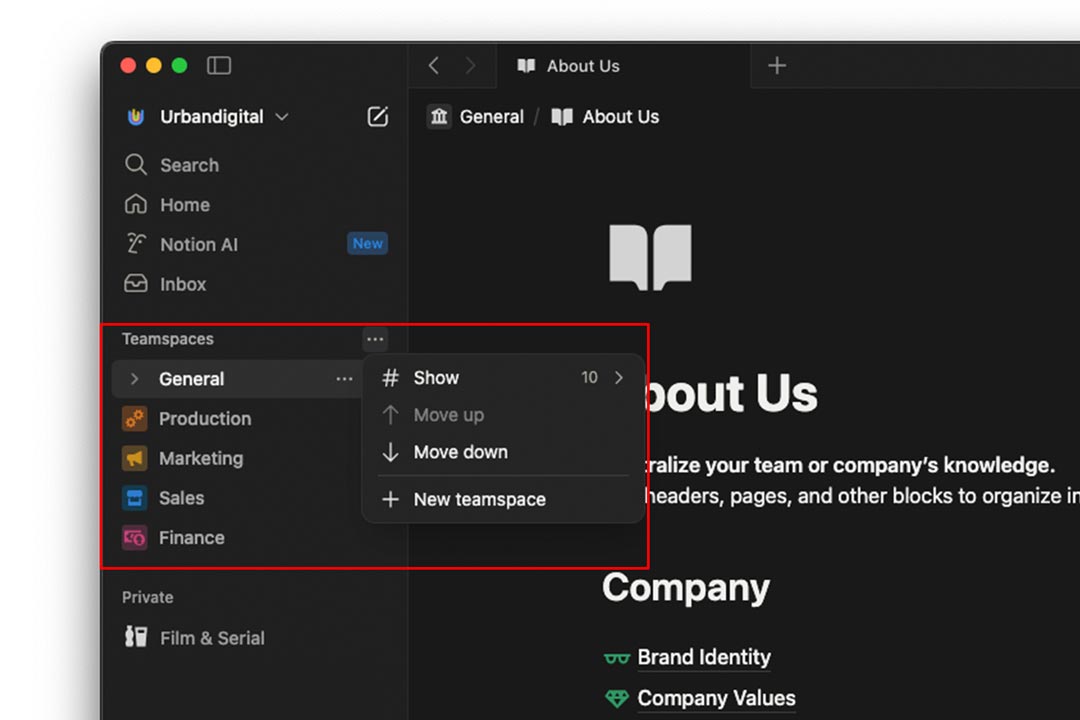Click the Brand Identity glasses icon
Viewport: 1080px width, 720px height.
click(616, 658)
